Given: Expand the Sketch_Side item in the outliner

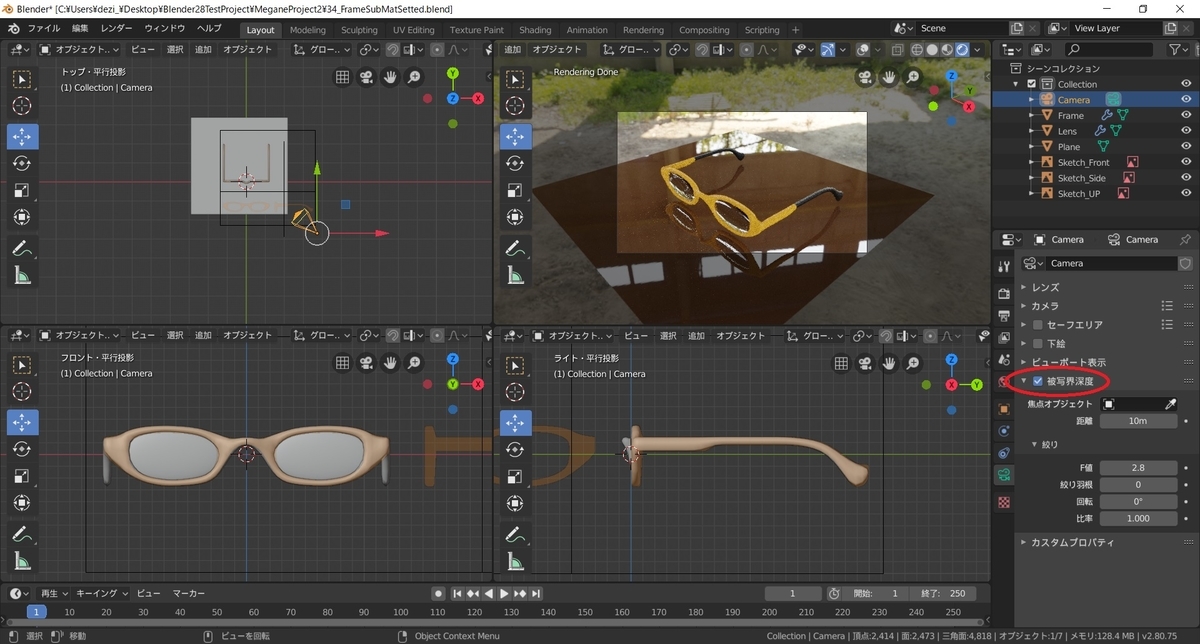Looking at the screenshot, I should (x=1031, y=178).
